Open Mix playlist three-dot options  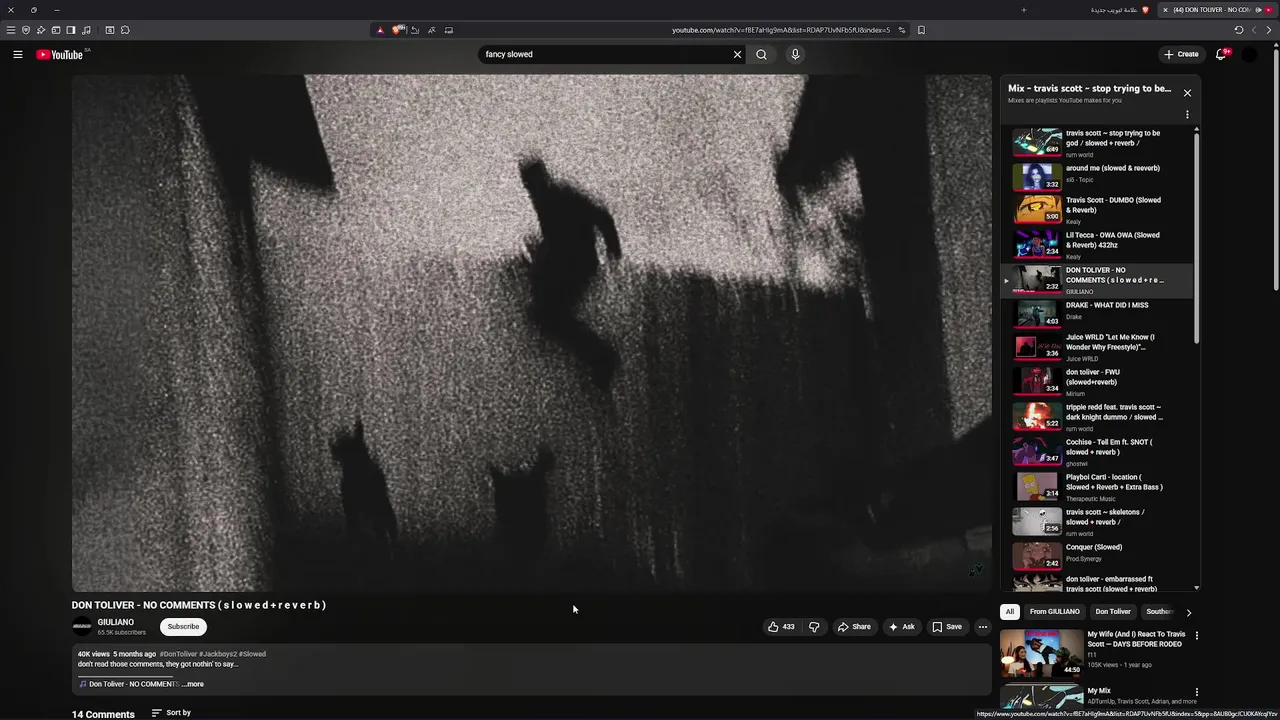(x=1187, y=114)
